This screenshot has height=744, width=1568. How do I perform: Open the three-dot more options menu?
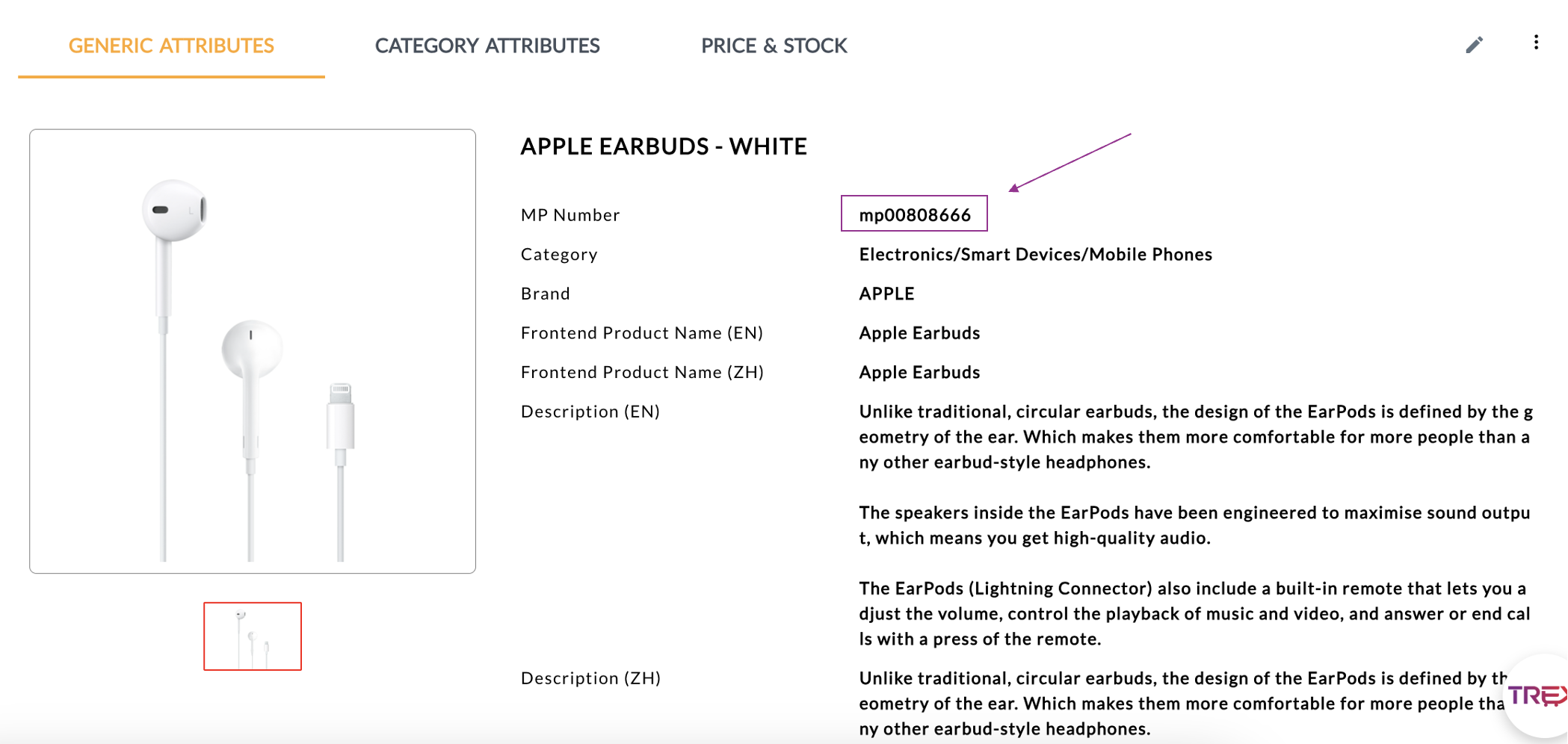click(1536, 43)
